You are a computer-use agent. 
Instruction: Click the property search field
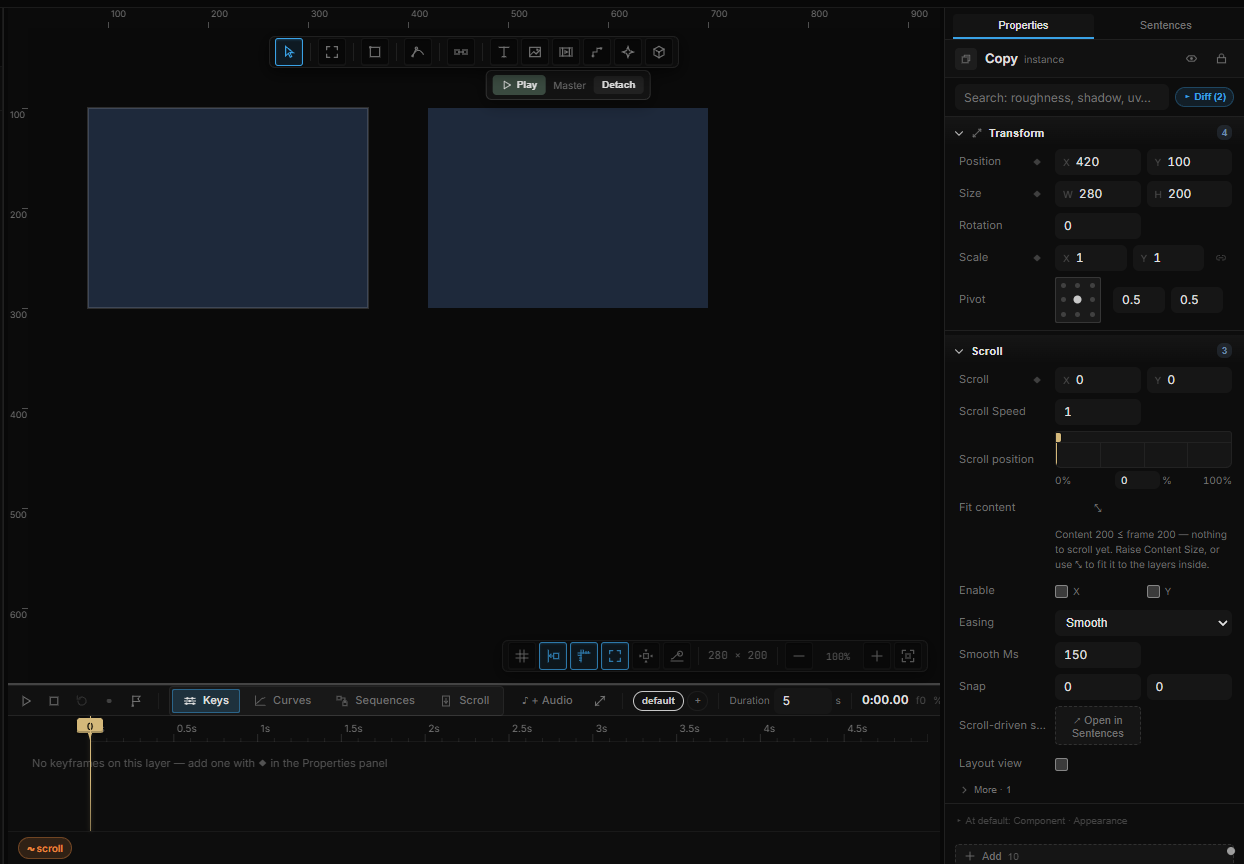click(x=1061, y=97)
